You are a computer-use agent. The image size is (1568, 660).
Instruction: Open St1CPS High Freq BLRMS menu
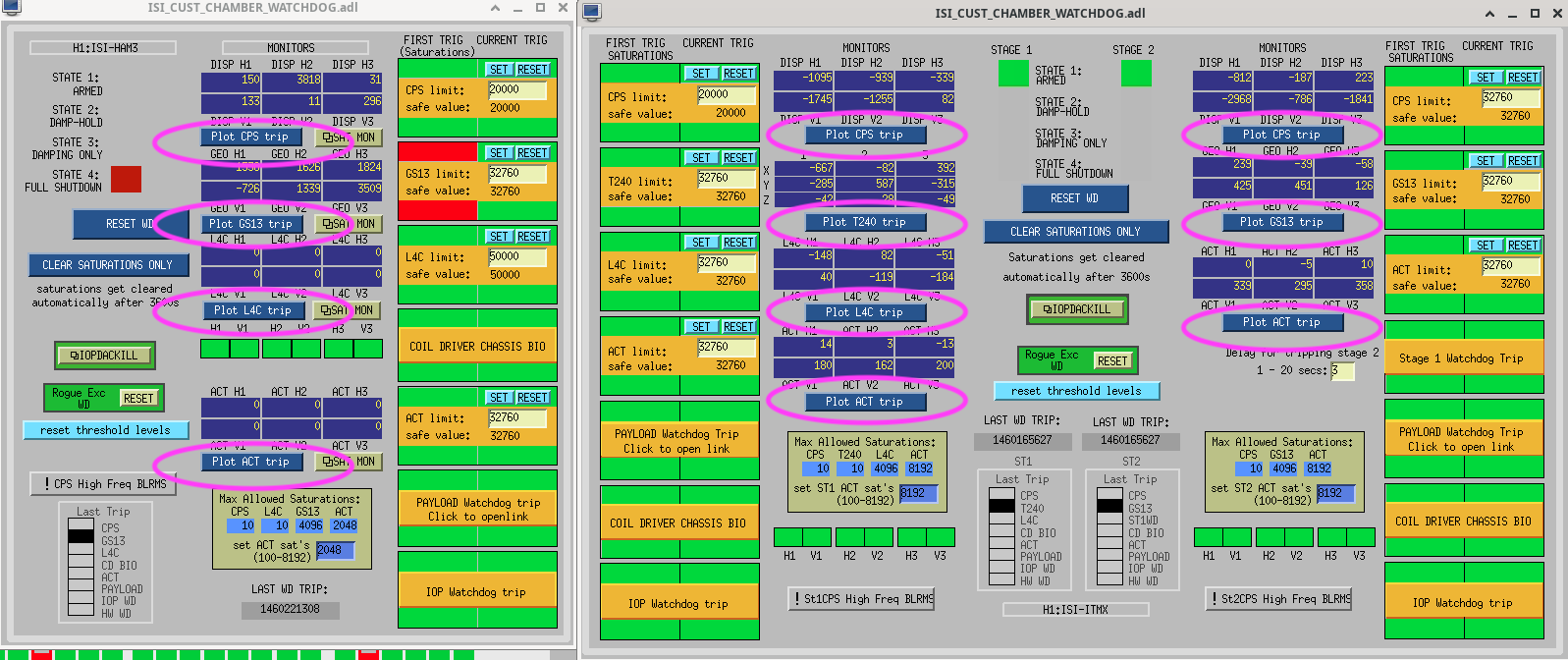(x=863, y=598)
